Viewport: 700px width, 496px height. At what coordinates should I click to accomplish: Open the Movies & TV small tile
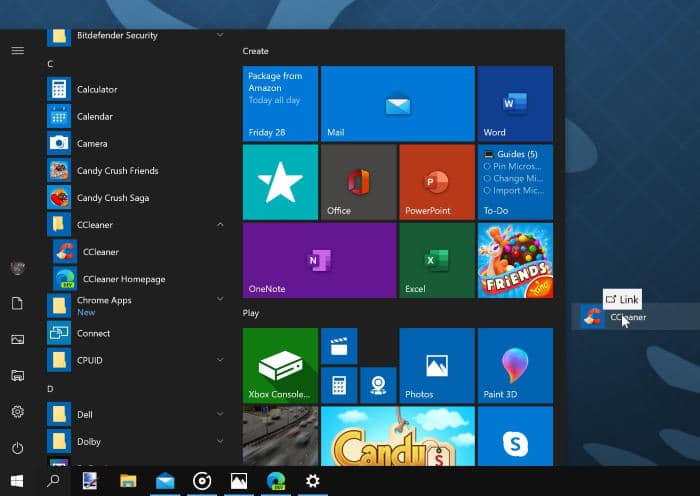click(339, 346)
